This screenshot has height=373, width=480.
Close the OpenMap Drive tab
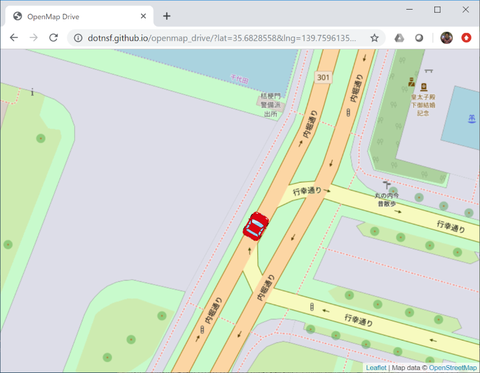pyautogui.click(x=143, y=16)
